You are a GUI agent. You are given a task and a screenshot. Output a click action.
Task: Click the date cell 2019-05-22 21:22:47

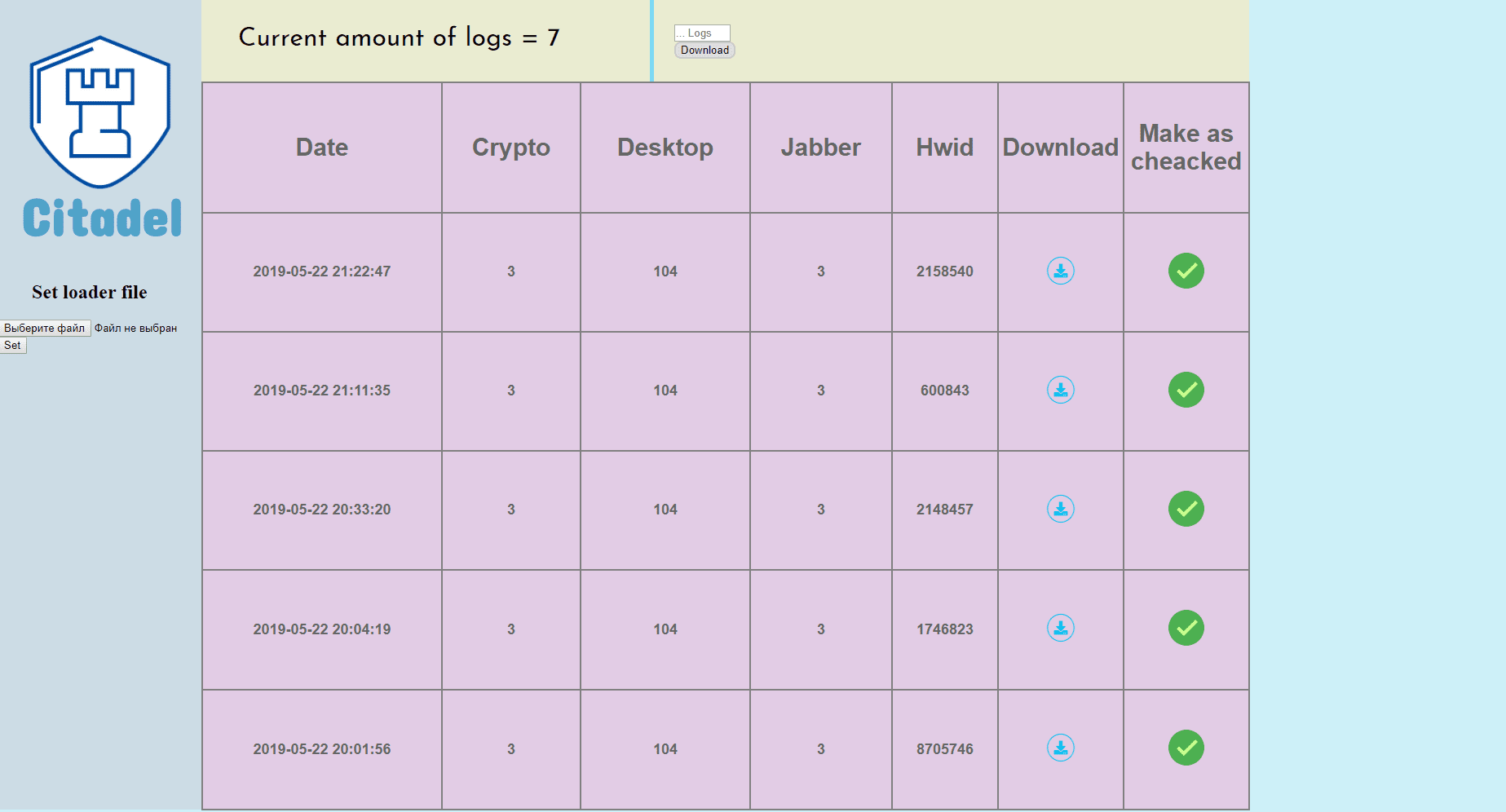tap(322, 271)
